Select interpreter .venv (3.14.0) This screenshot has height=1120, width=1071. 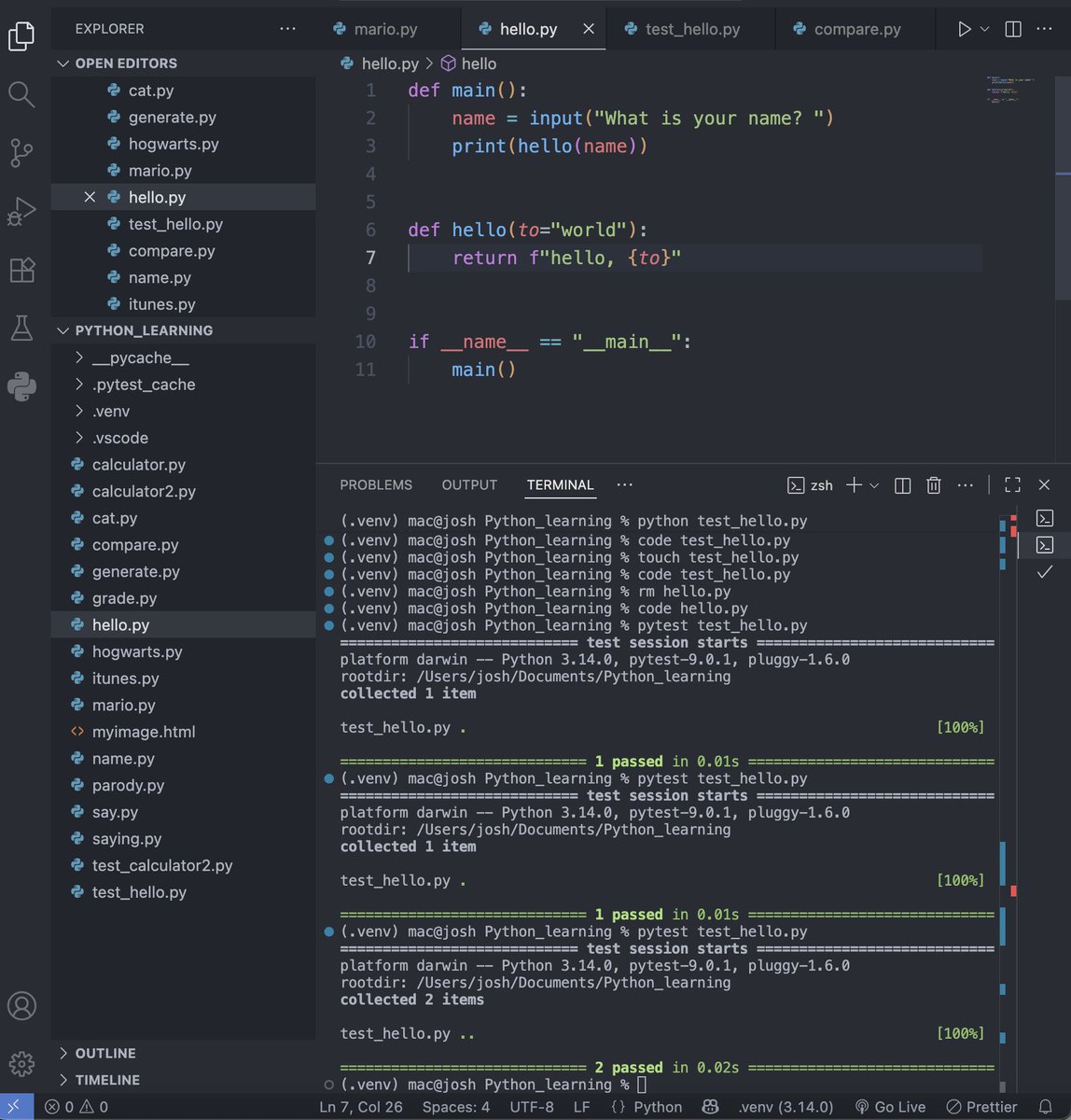pyautogui.click(x=786, y=1107)
